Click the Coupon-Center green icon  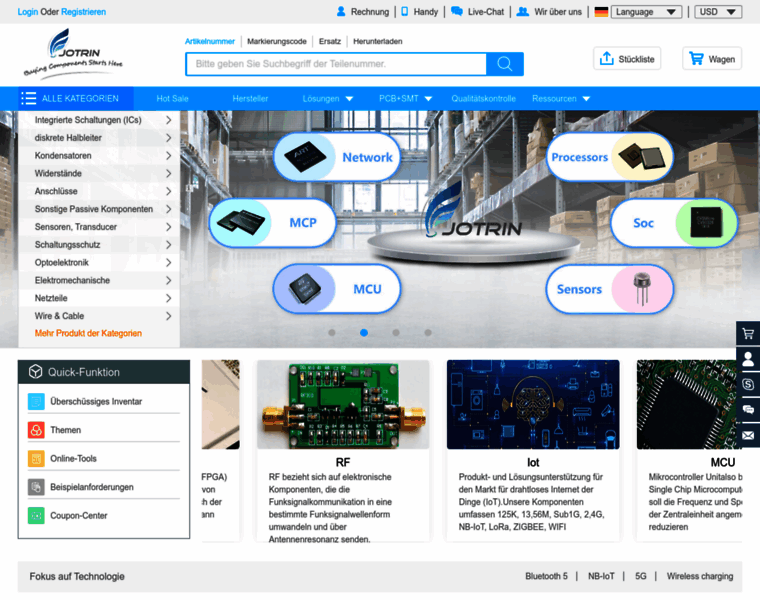(36, 516)
